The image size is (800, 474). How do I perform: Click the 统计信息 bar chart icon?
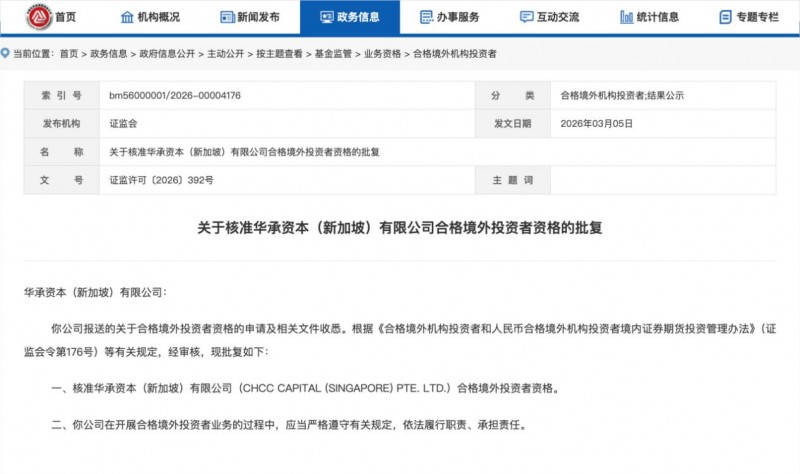pos(626,17)
